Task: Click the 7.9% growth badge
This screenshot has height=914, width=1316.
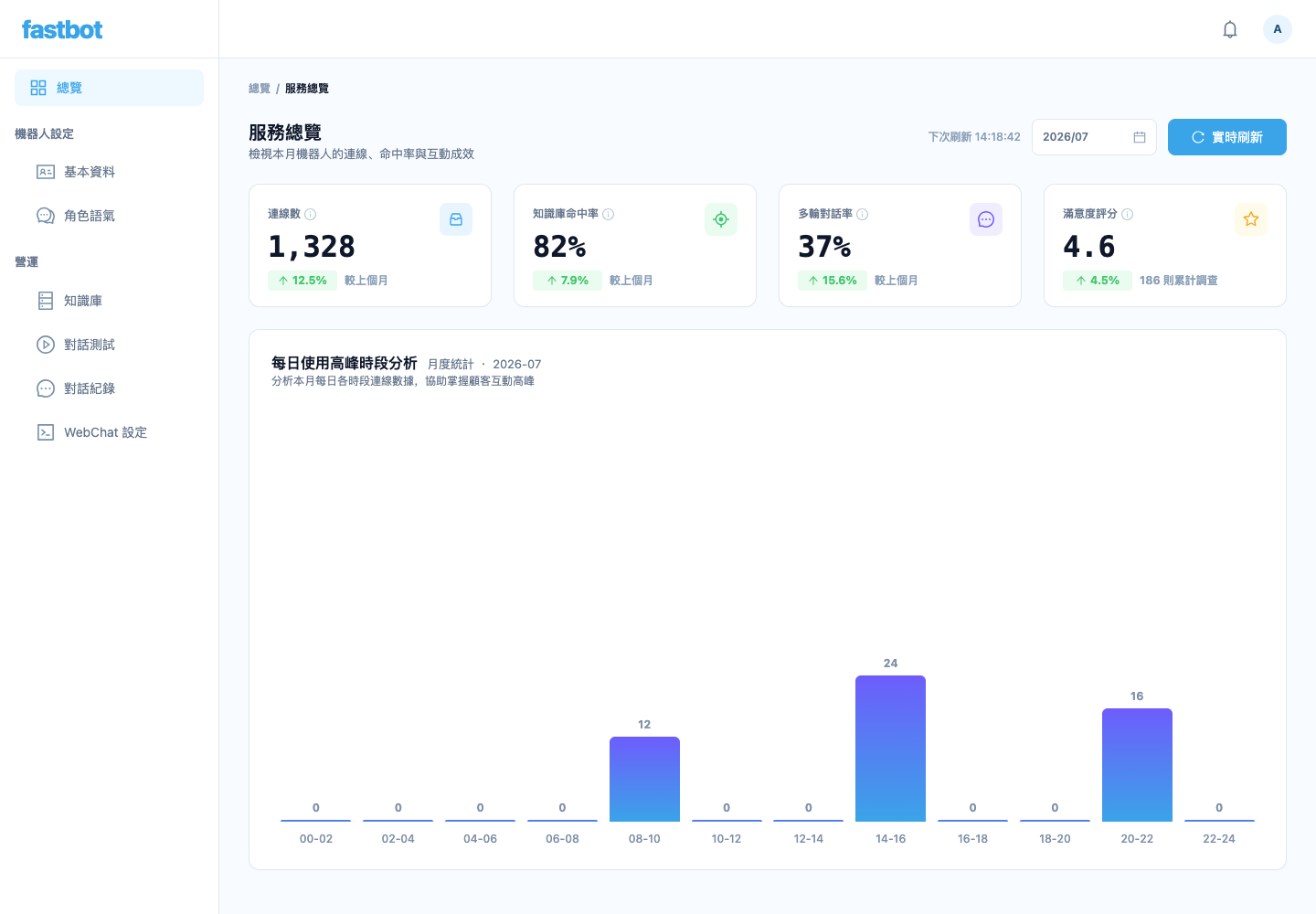Action: click(x=568, y=281)
